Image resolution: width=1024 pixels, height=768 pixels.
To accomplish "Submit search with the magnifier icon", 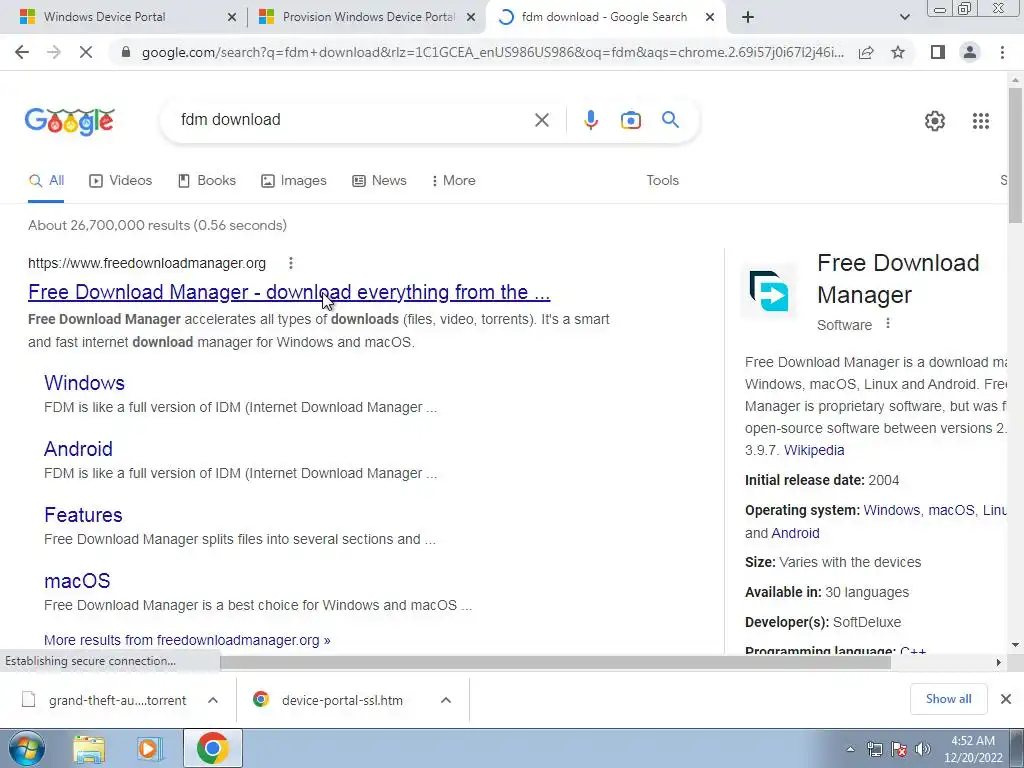I will click(670, 120).
